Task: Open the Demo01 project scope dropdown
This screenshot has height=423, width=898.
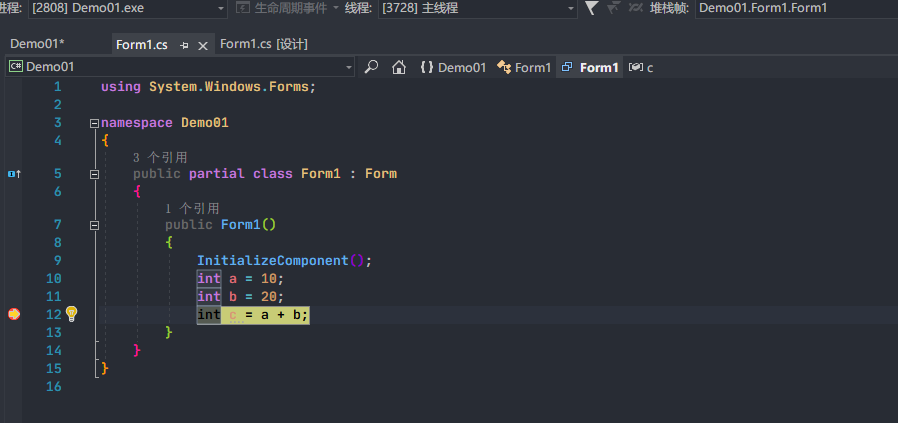Action: pos(180,67)
